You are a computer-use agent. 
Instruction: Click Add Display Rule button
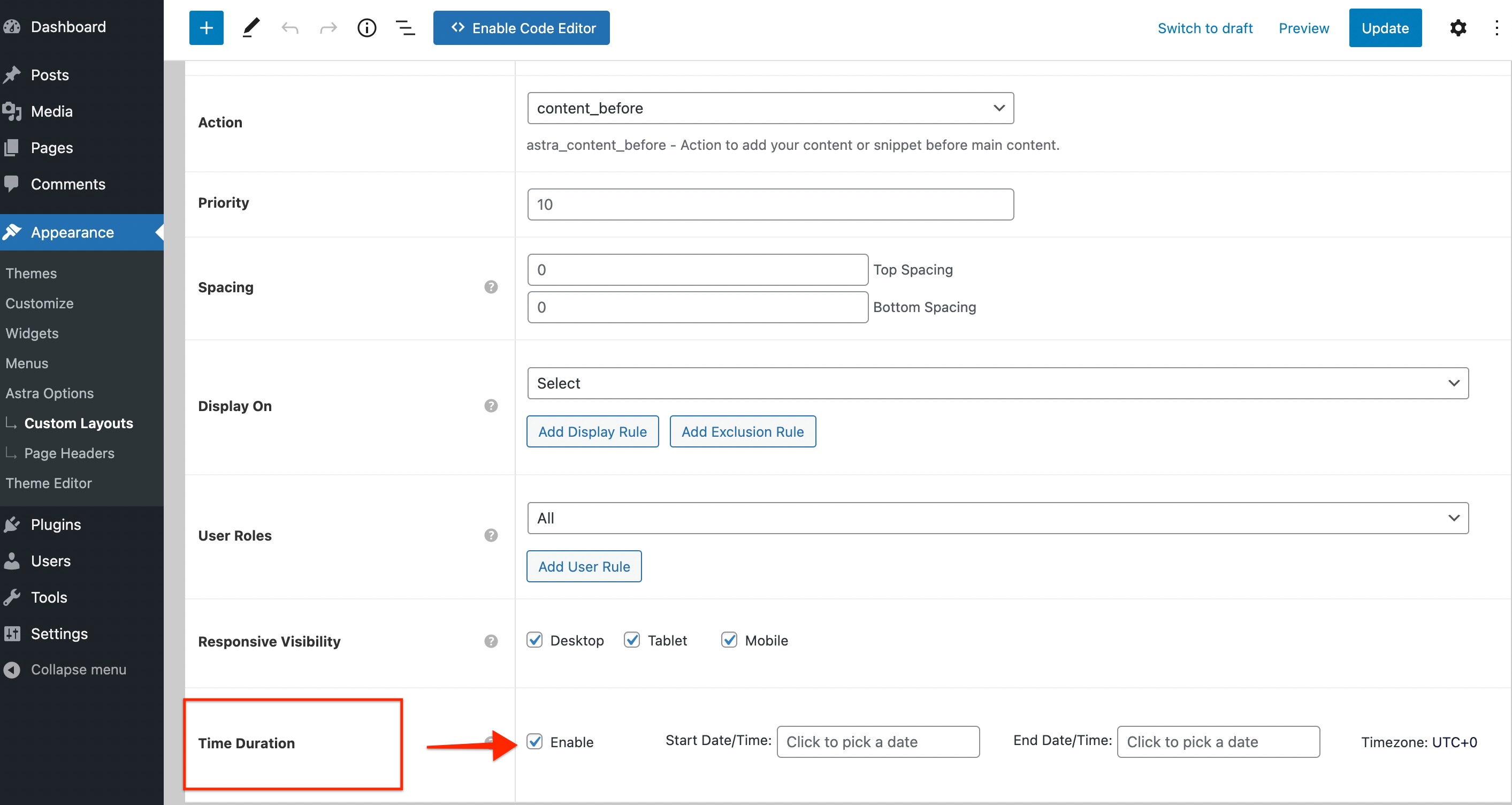592,431
